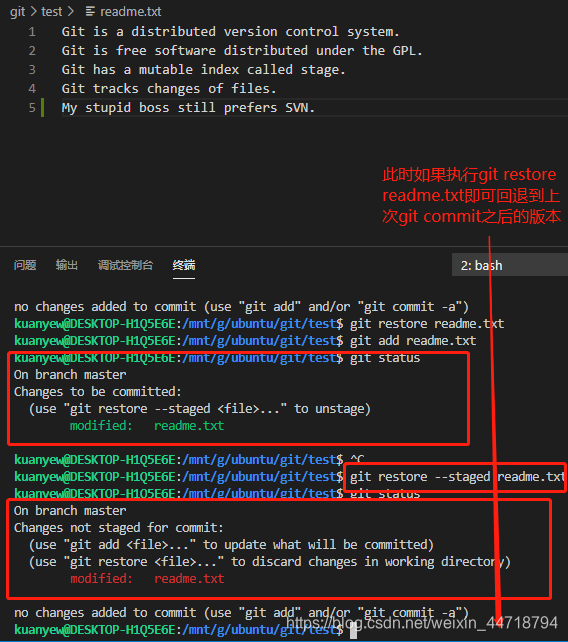Click the line 'Git tracks changes of files.'
Screen dimensions: 568x642
pyautogui.click(x=169, y=88)
